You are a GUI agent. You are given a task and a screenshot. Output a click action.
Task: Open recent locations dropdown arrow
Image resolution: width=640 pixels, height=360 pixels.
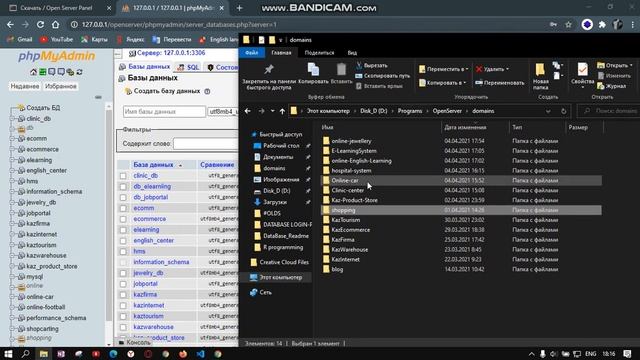point(272,111)
